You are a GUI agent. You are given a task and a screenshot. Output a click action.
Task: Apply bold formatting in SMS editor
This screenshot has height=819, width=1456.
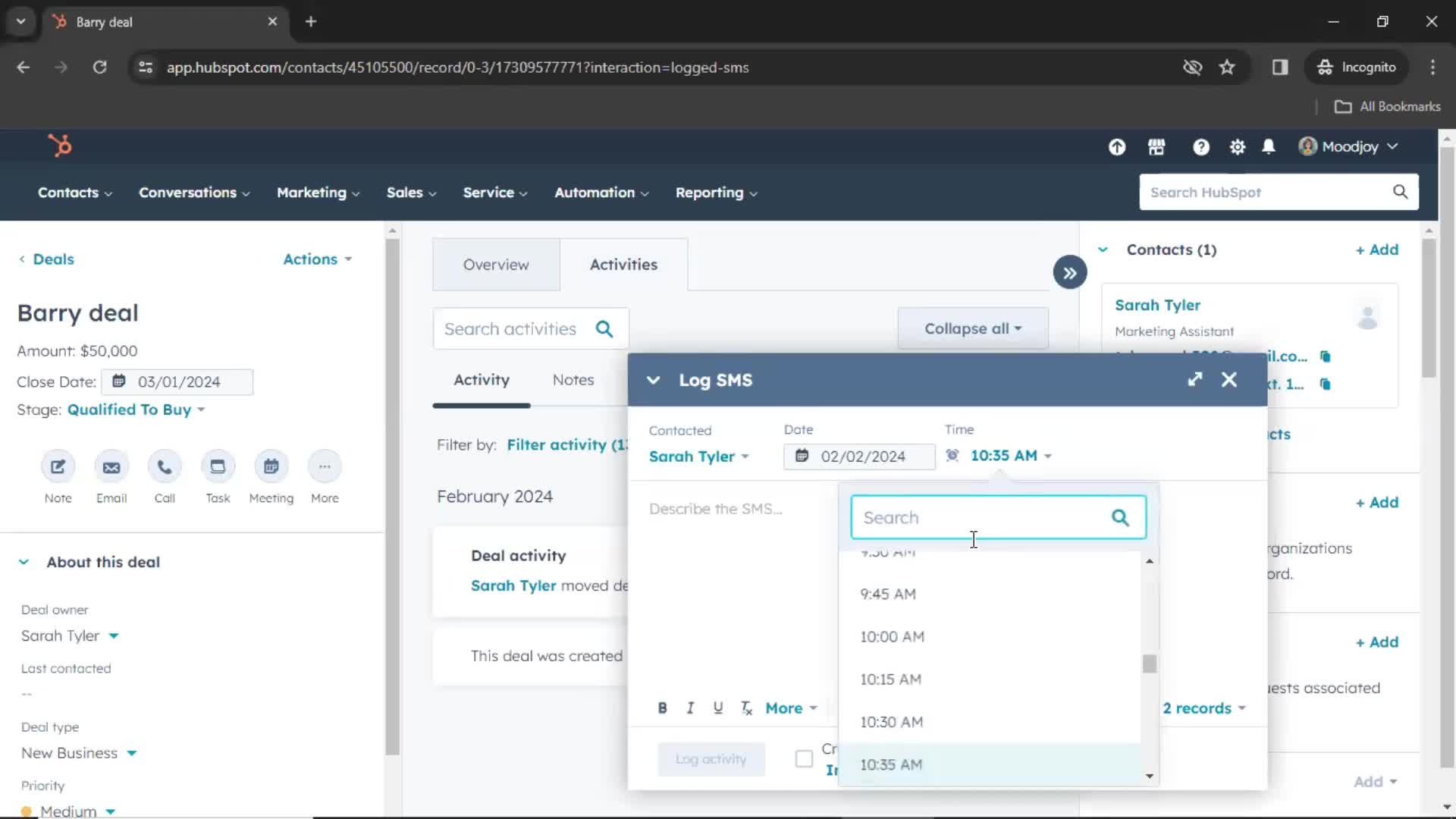tap(662, 708)
